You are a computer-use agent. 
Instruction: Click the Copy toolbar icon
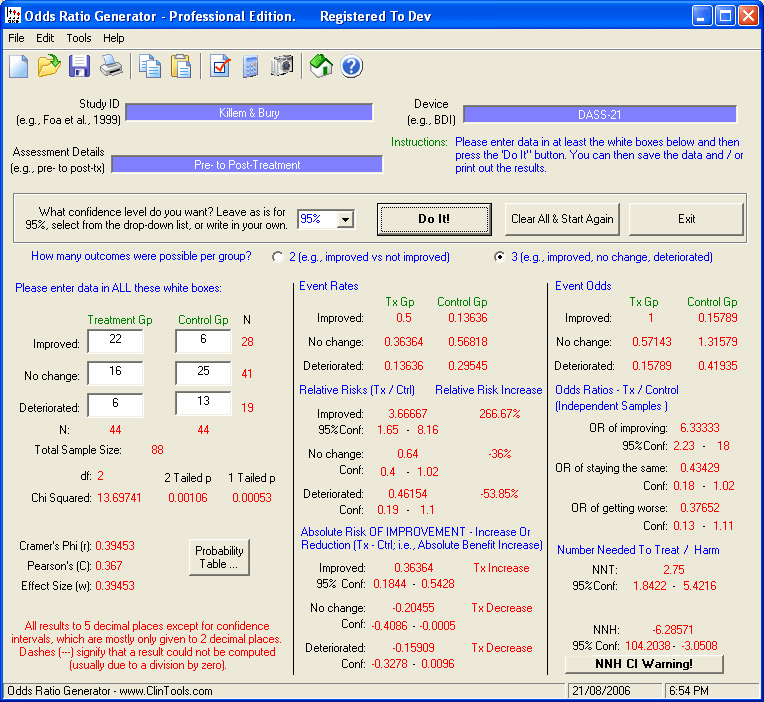pyautogui.click(x=150, y=67)
